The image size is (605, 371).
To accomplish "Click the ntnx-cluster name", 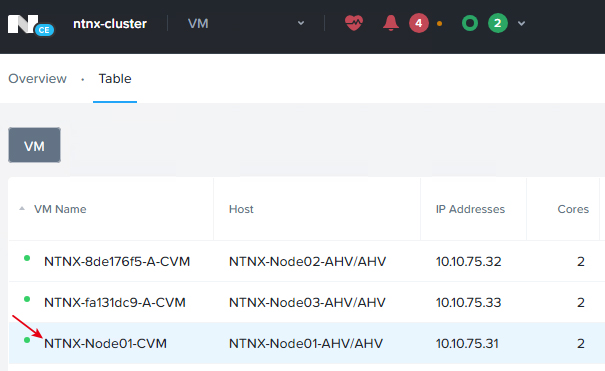I will point(110,24).
